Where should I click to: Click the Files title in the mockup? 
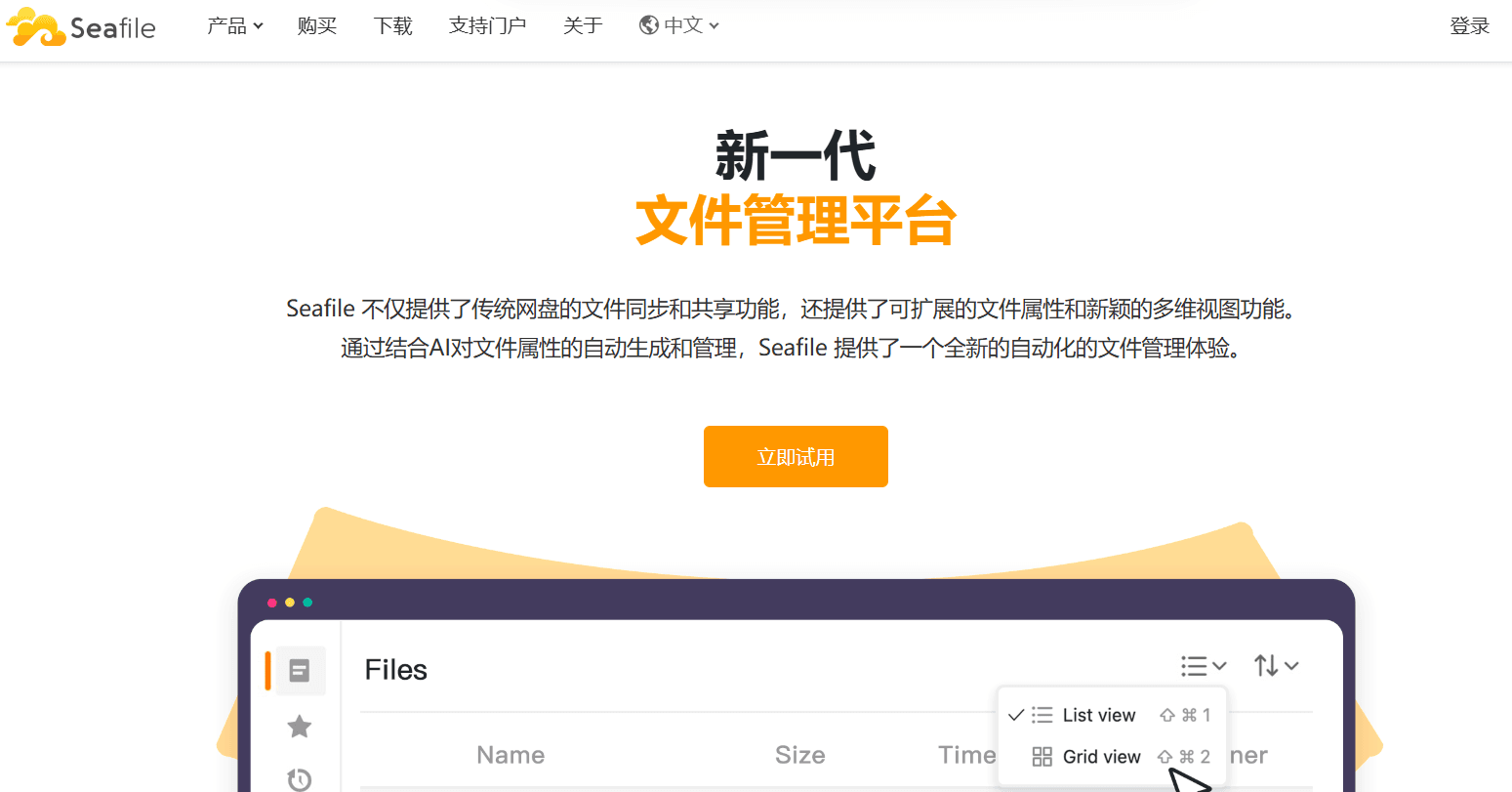396,670
